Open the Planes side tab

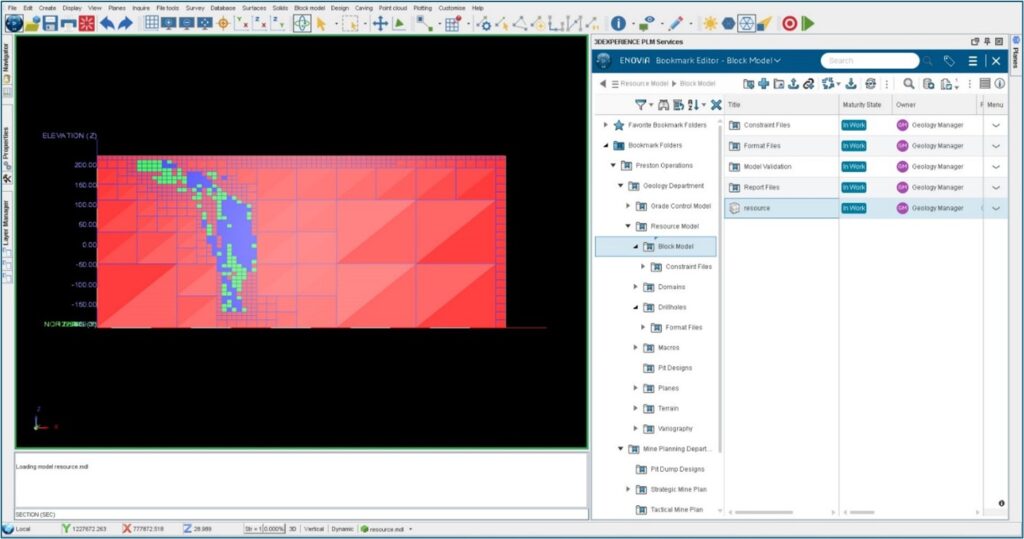click(1016, 54)
